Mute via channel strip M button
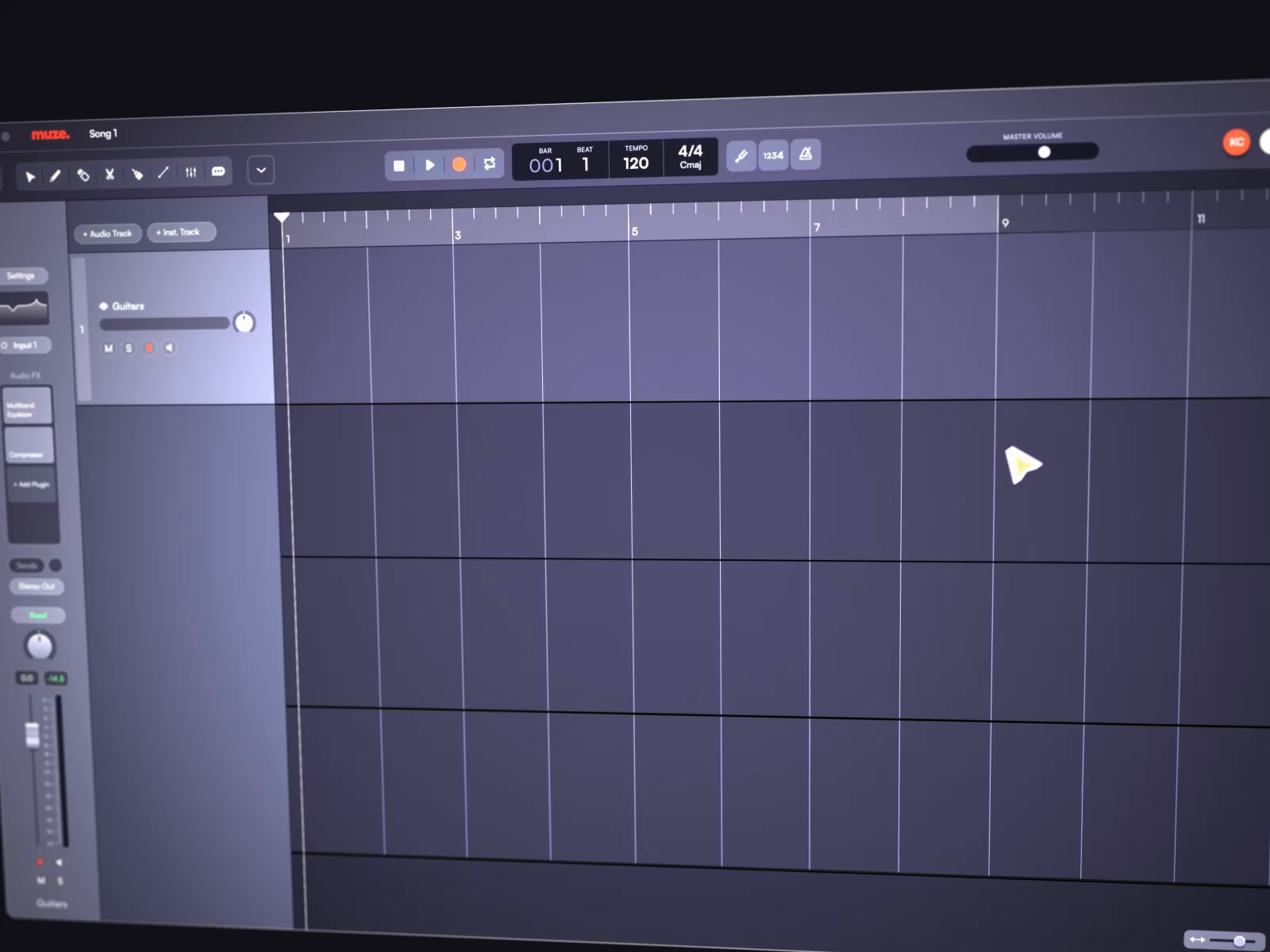The image size is (1270, 952). coord(41,880)
